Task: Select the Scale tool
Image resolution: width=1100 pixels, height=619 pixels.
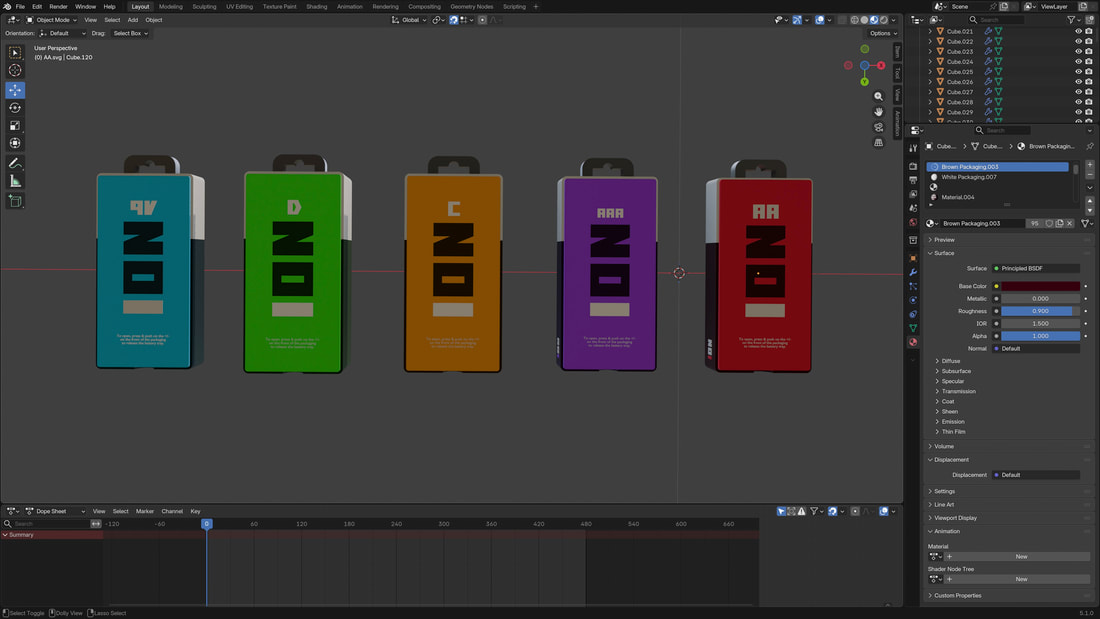Action: (x=15, y=126)
